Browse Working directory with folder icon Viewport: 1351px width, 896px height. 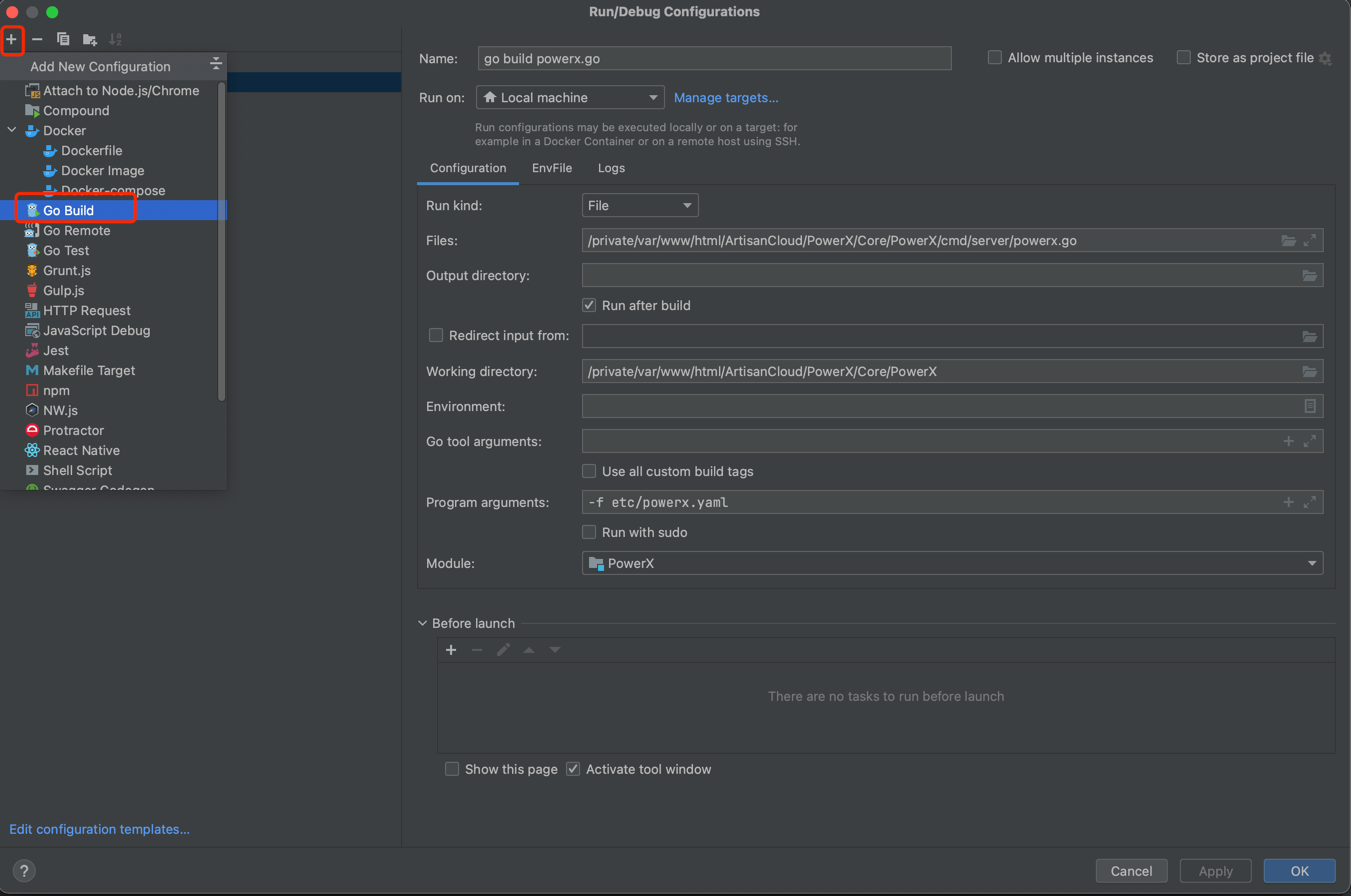pos(1310,372)
